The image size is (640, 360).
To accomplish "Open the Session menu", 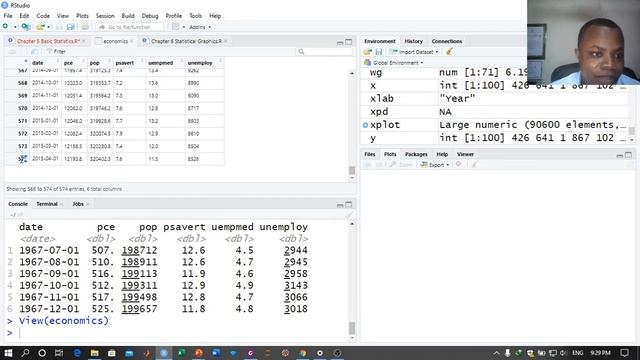I will click(x=105, y=16).
